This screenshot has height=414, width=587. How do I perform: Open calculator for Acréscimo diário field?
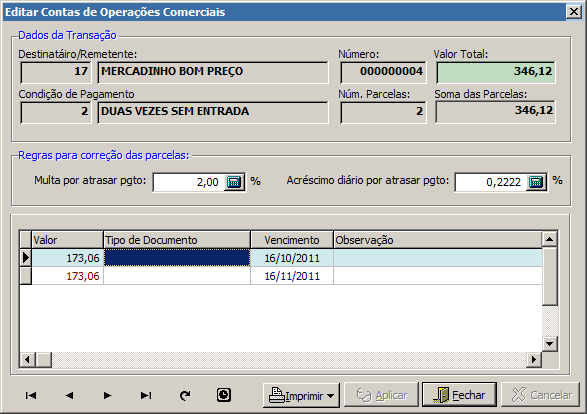pyautogui.click(x=536, y=182)
